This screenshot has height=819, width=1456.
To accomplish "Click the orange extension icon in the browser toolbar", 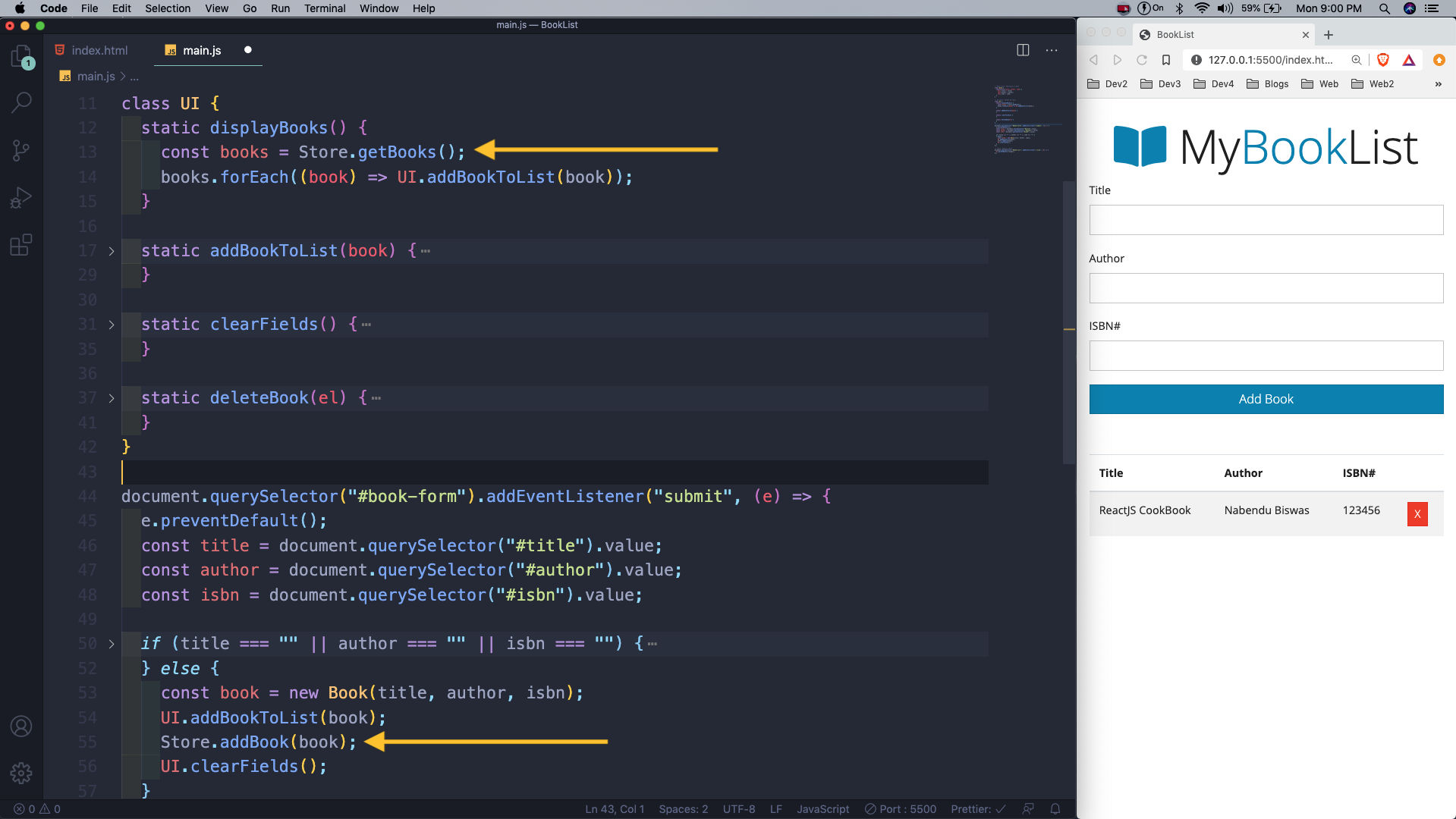I will tap(1439, 60).
